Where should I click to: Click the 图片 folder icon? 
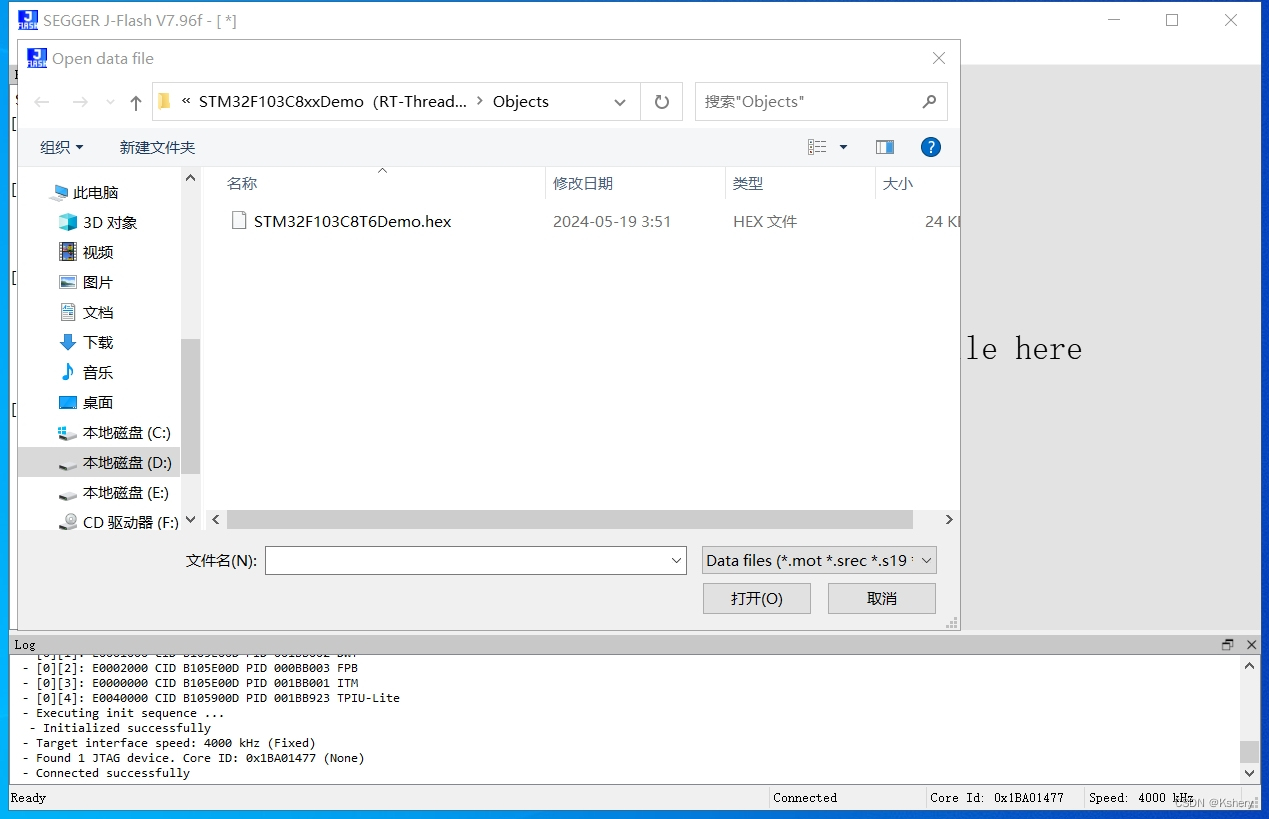[68, 282]
